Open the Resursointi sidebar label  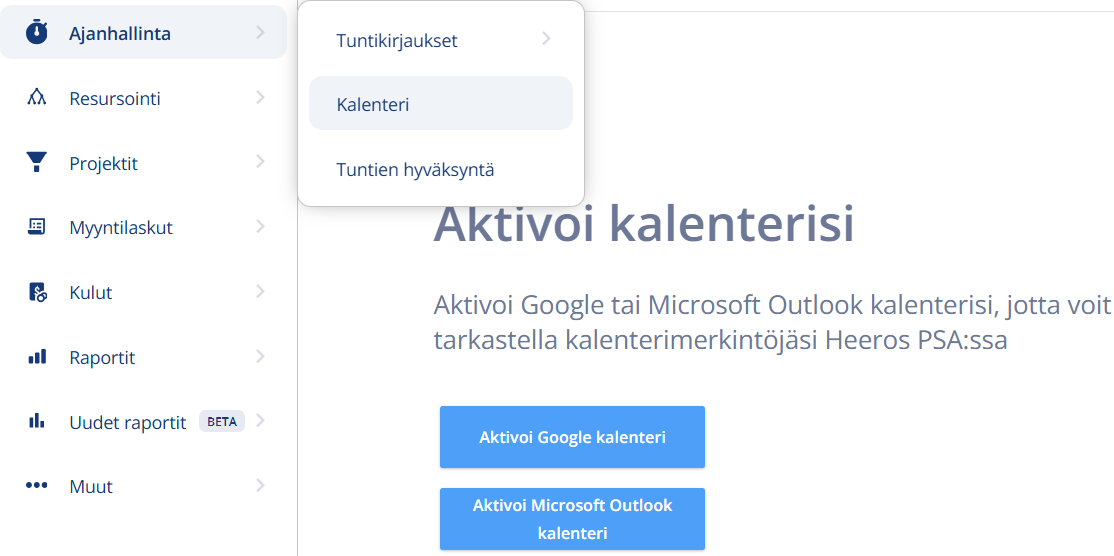click(x=114, y=99)
